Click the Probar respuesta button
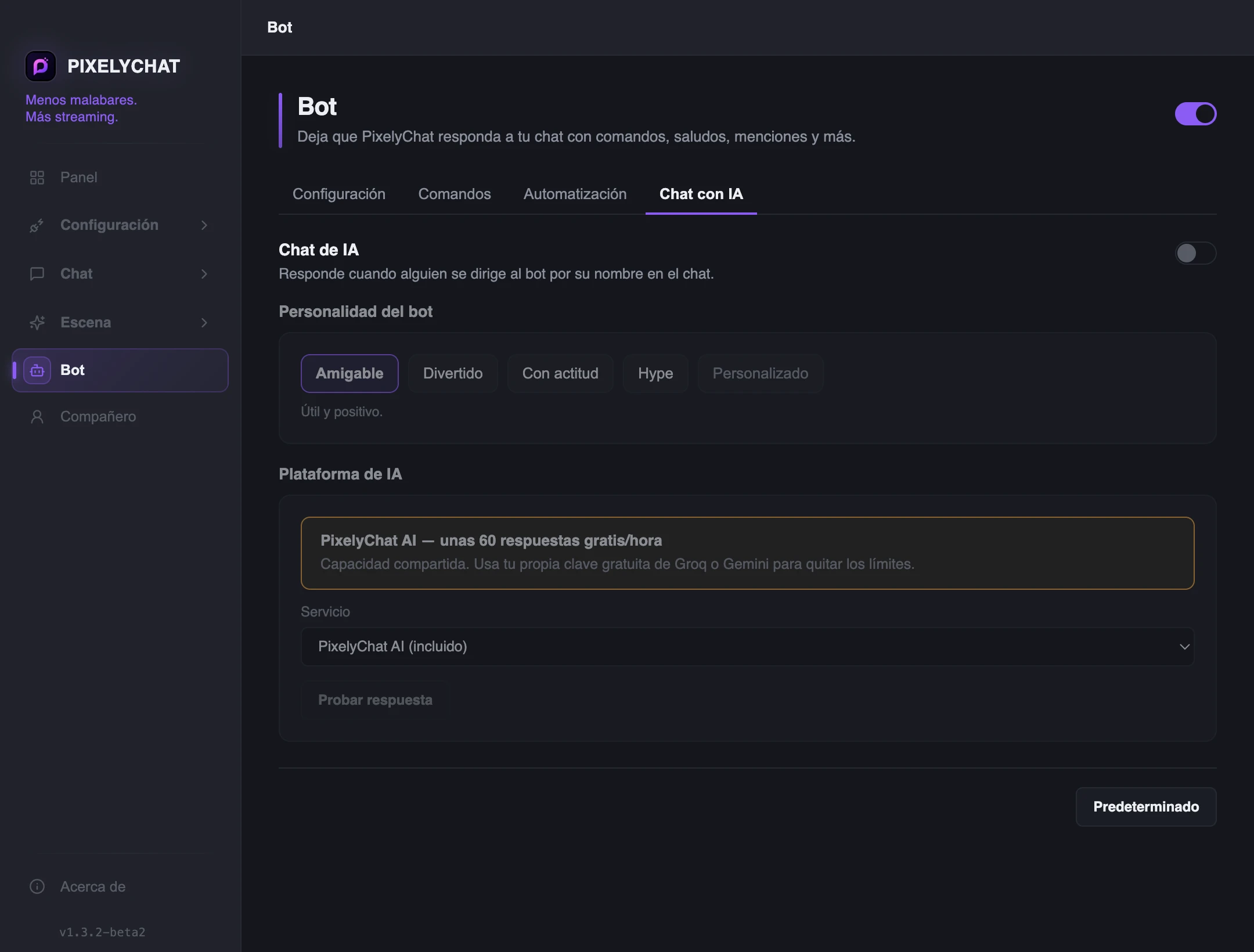This screenshot has height=952, width=1254. pos(375,700)
